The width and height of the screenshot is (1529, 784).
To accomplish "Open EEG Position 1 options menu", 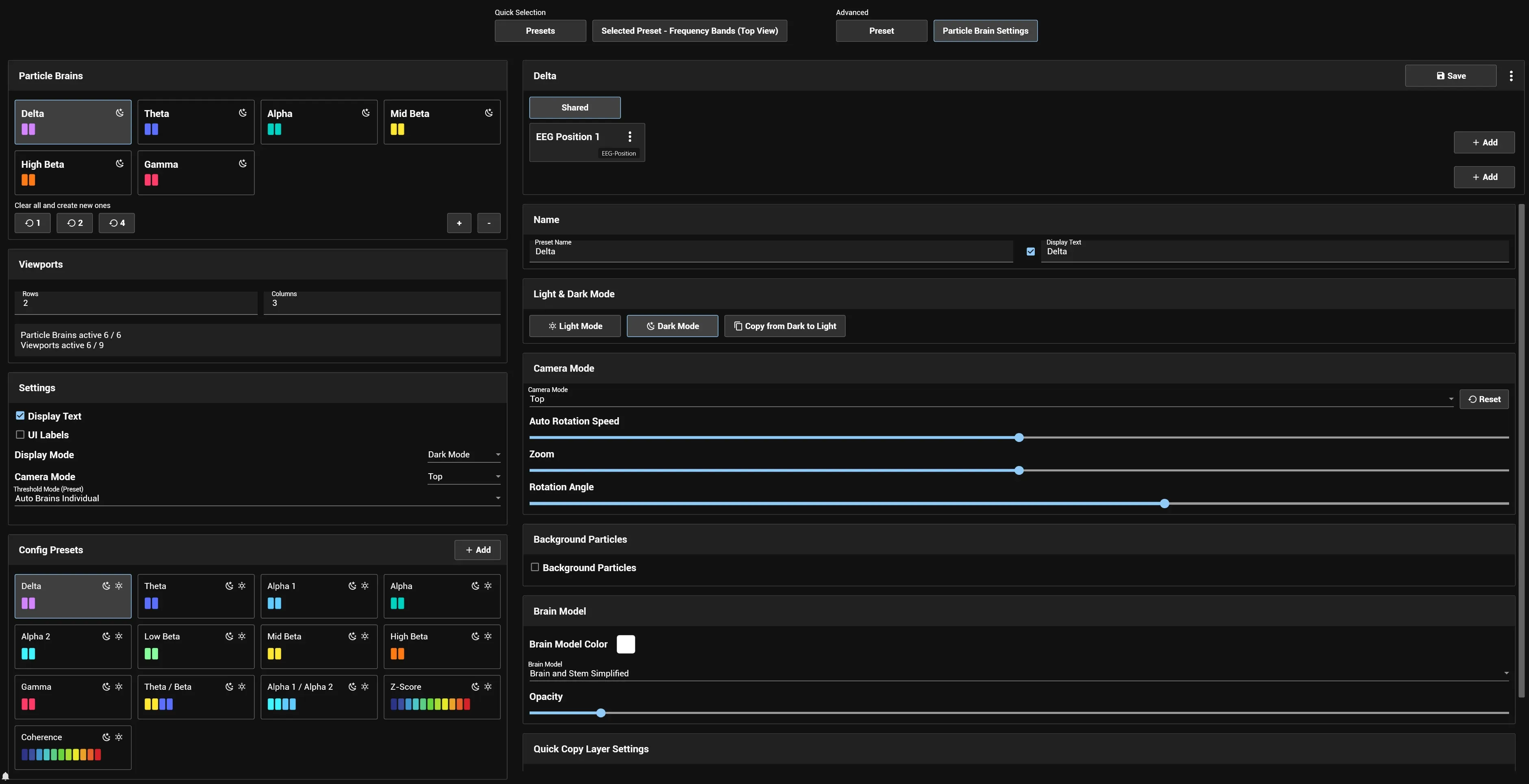I will 630,136.
